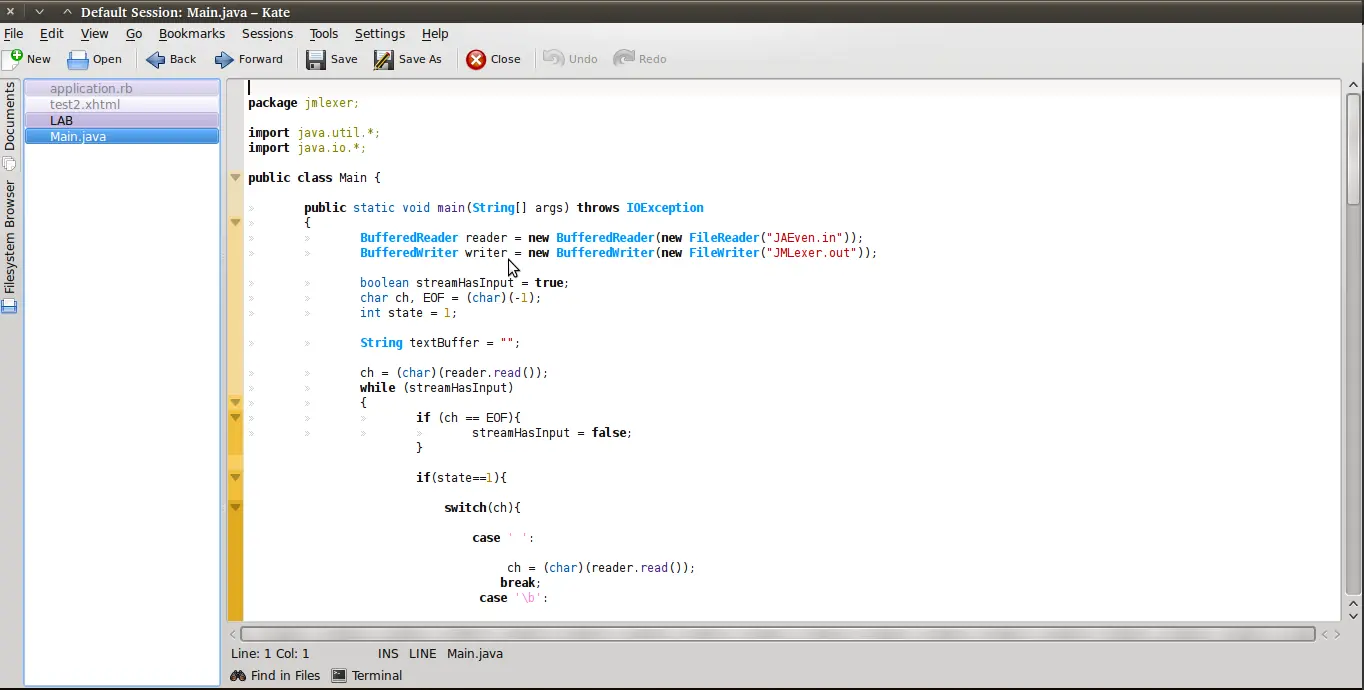
Task: Click the 'break;' statement in the switch
Action: (520, 583)
